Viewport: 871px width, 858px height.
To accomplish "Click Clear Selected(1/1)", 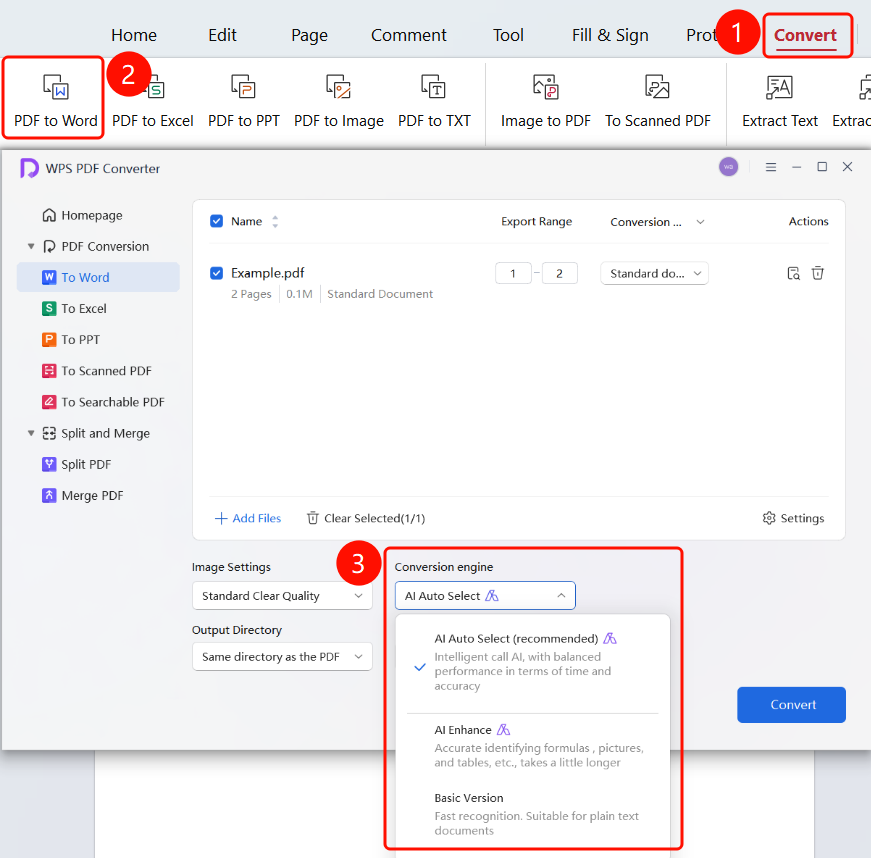I will click(366, 518).
